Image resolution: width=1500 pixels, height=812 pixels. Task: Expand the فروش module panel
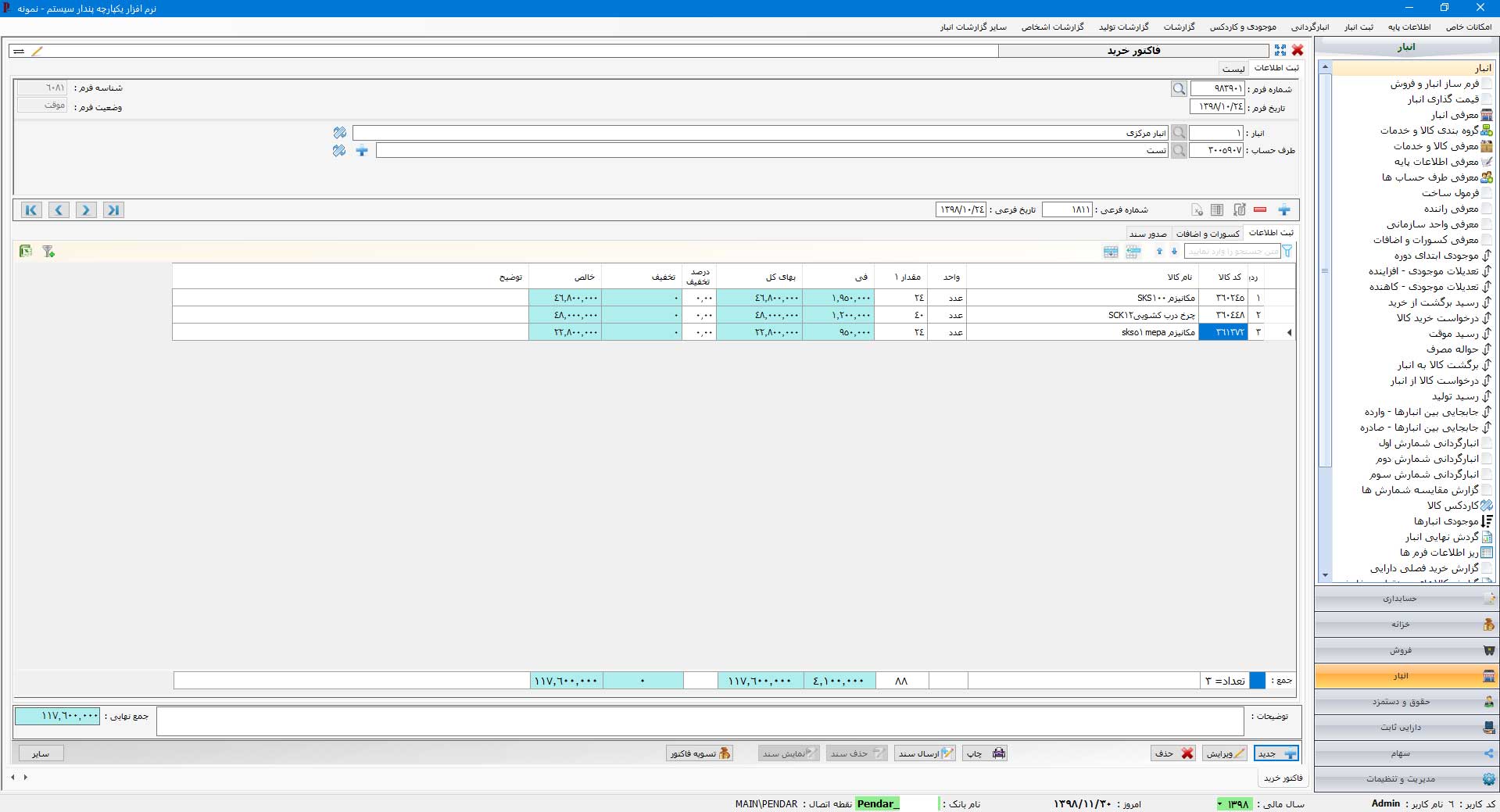click(x=1406, y=650)
